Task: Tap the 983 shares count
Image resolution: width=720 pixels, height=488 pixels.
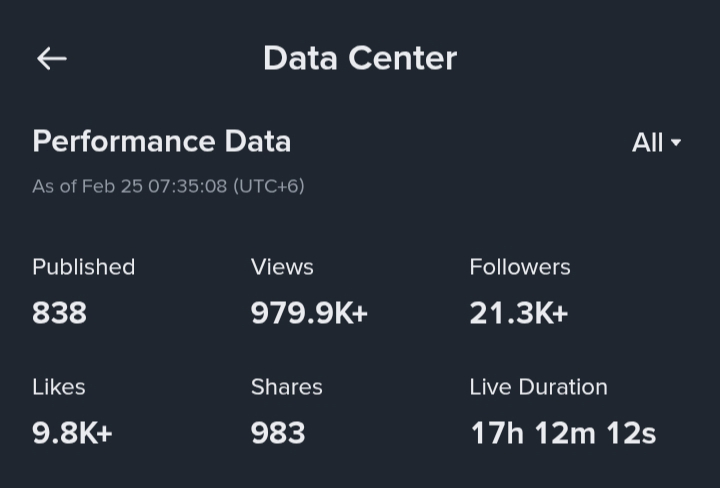Action: point(278,433)
